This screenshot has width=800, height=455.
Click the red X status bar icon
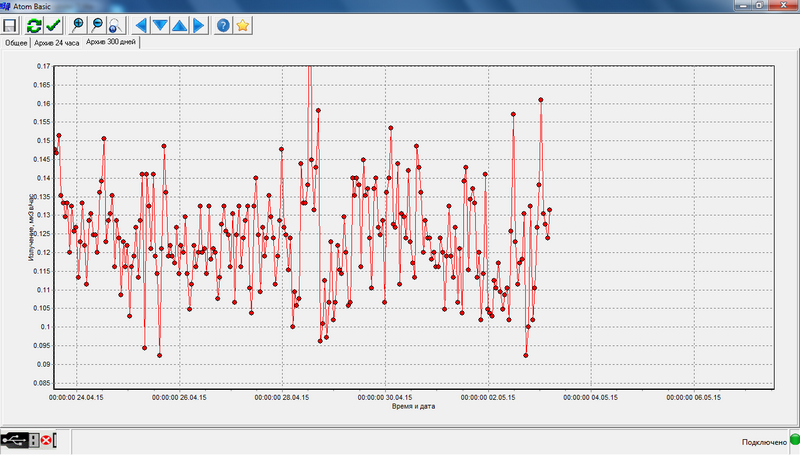coord(46,440)
